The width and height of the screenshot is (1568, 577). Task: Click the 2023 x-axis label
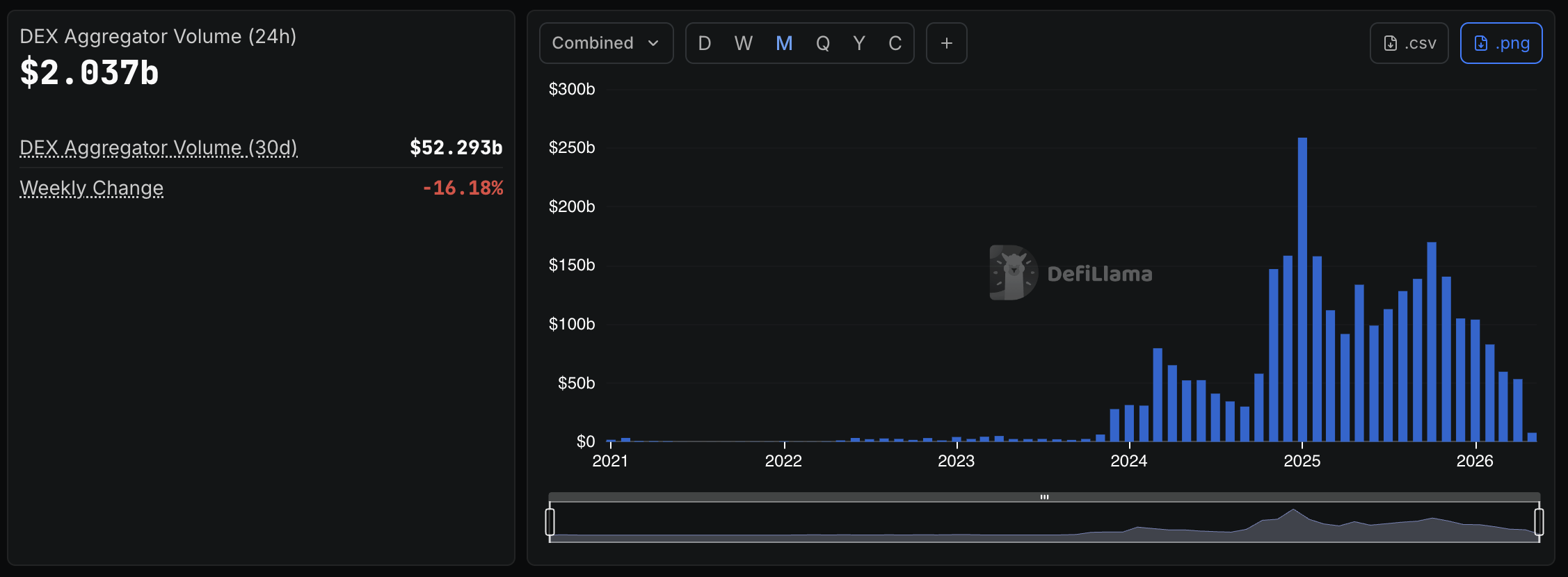(x=957, y=461)
